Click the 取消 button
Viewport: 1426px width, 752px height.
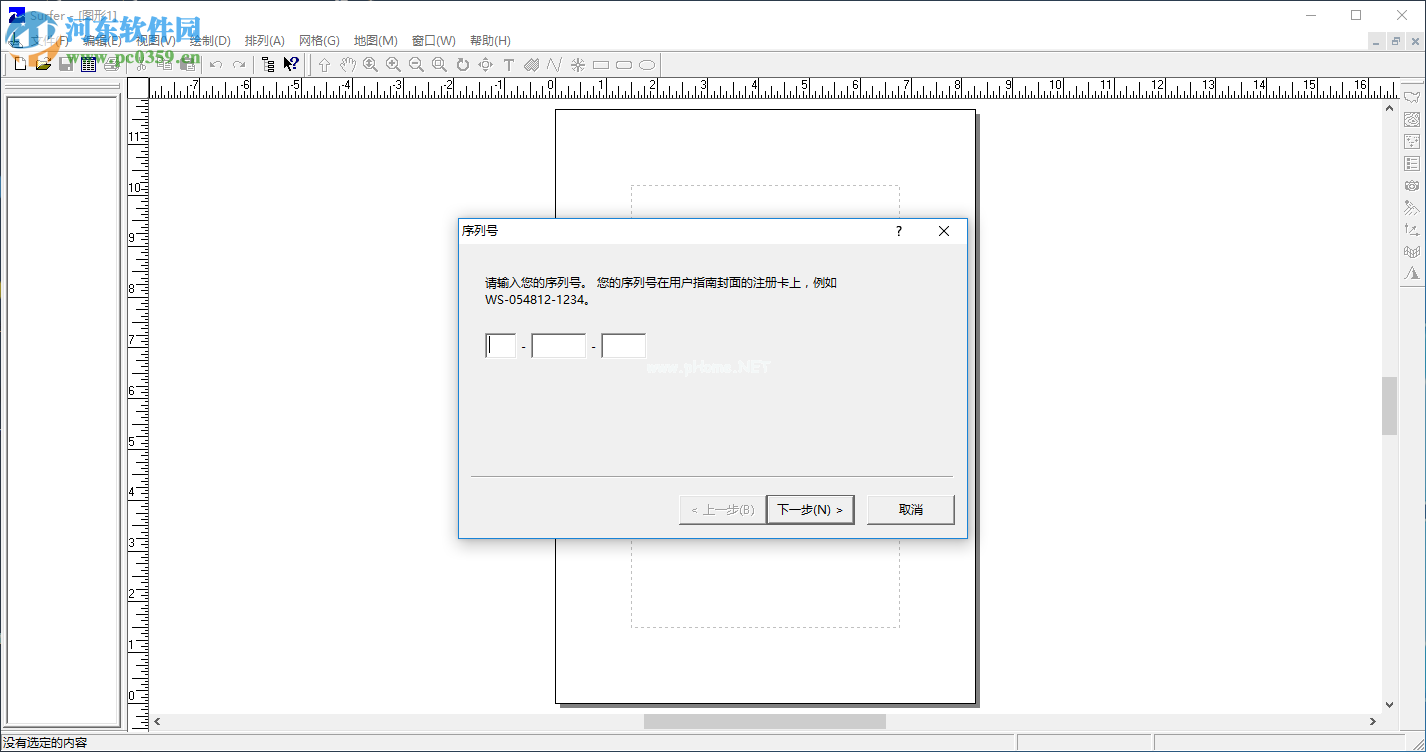pyautogui.click(x=910, y=509)
